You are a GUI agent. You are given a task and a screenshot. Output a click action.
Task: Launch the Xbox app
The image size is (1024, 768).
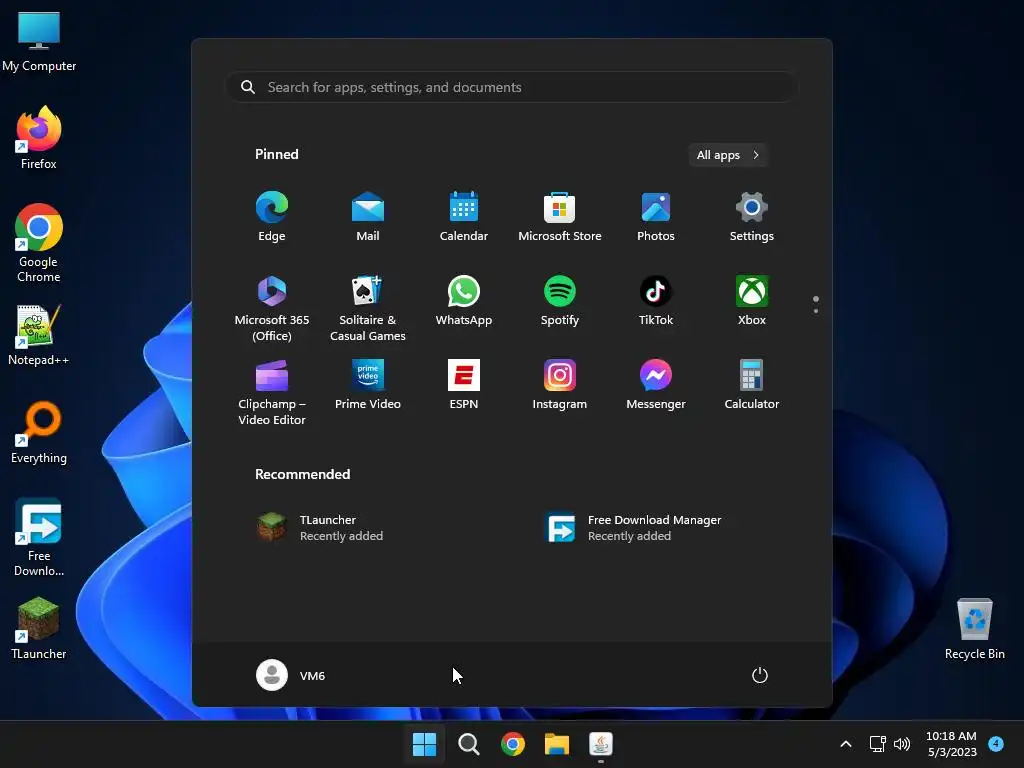pyautogui.click(x=752, y=301)
